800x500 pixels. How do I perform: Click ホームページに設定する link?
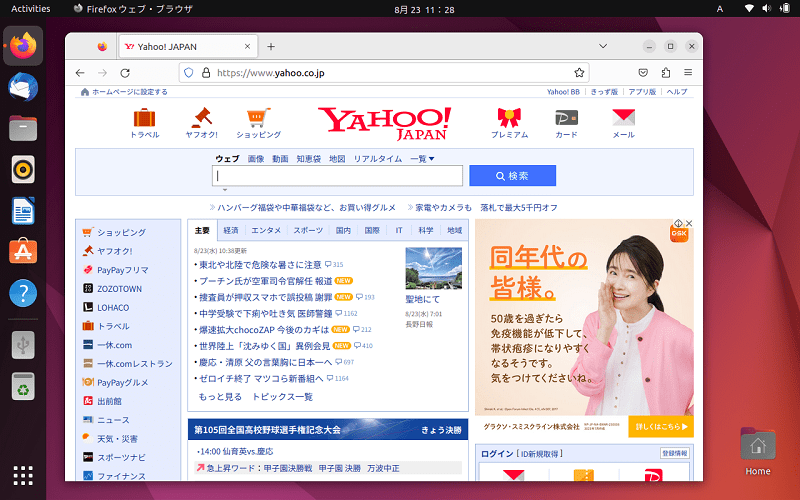(130, 92)
